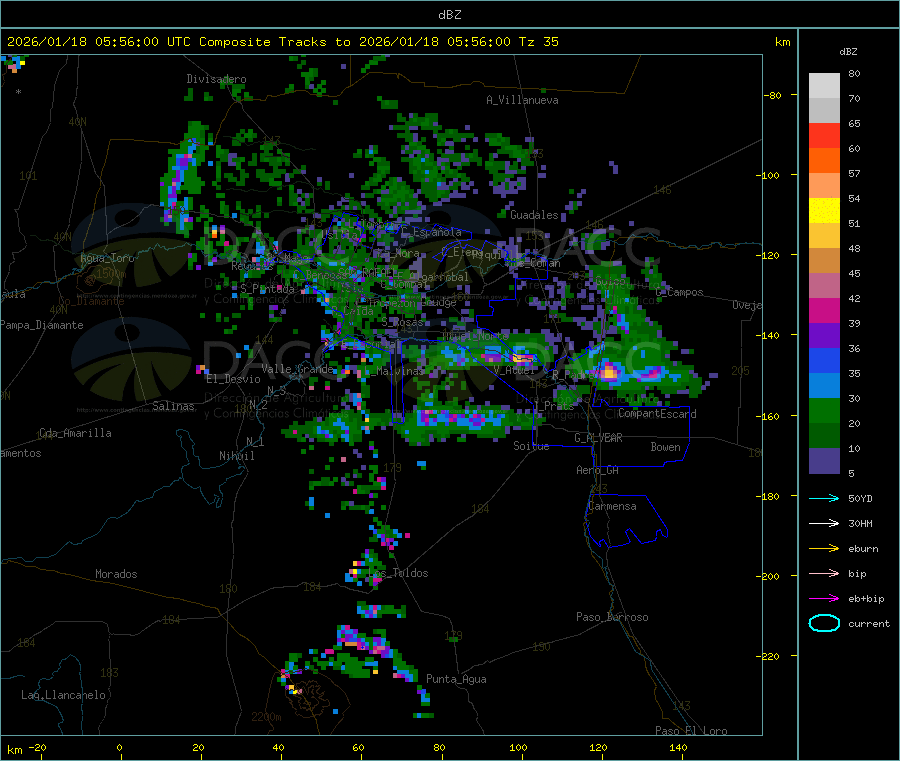
Task: Select the dark green 10-20 dBZ swatch
Action: [x=824, y=436]
